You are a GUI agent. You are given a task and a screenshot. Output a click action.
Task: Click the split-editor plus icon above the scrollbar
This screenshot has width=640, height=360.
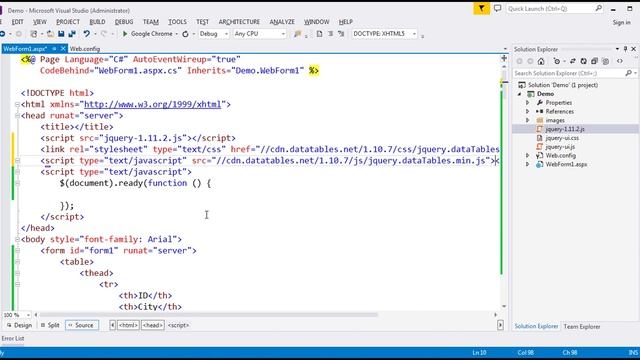(504, 58)
